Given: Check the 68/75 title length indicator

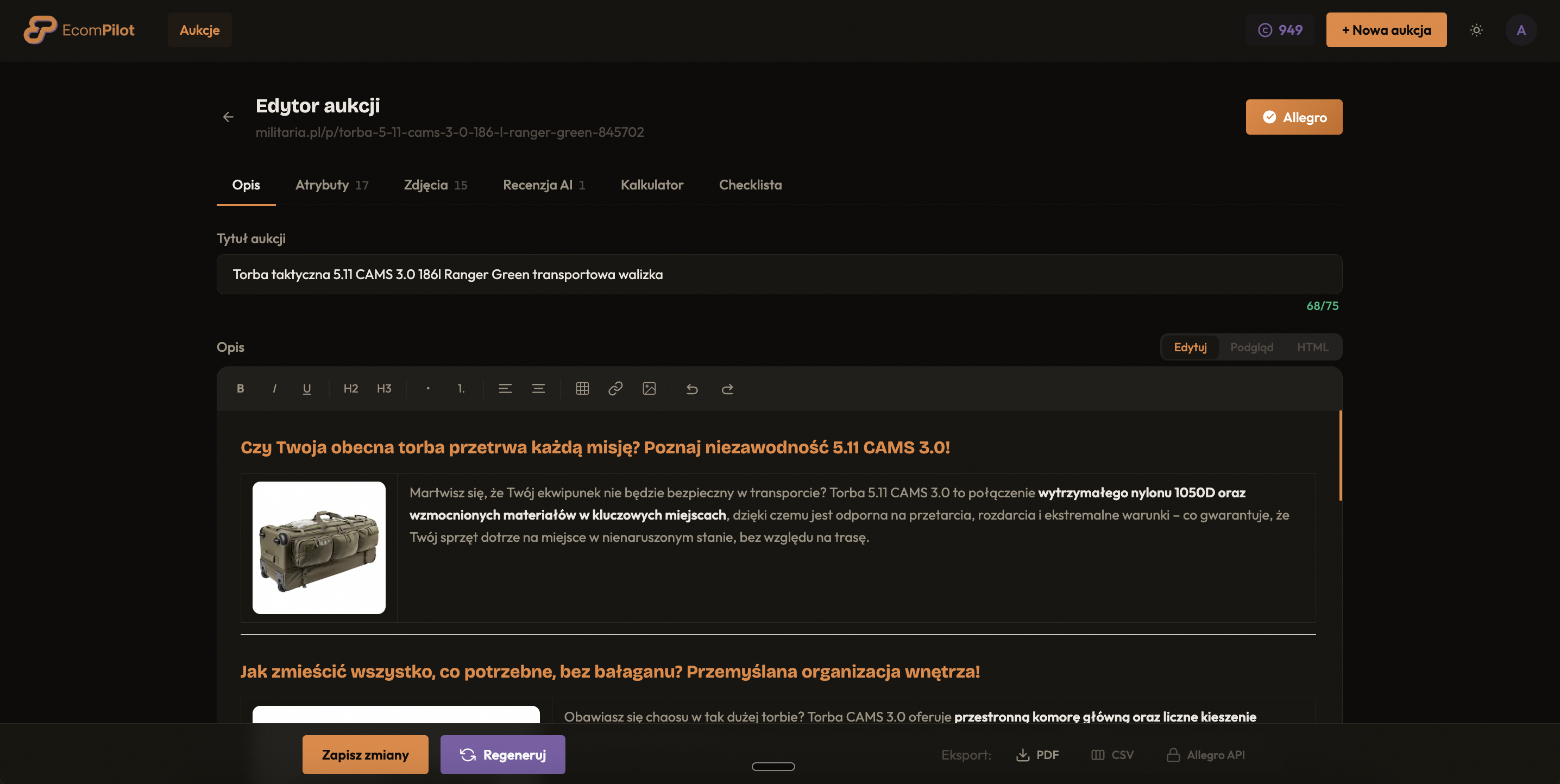Looking at the screenshot, I should 1322,306.
